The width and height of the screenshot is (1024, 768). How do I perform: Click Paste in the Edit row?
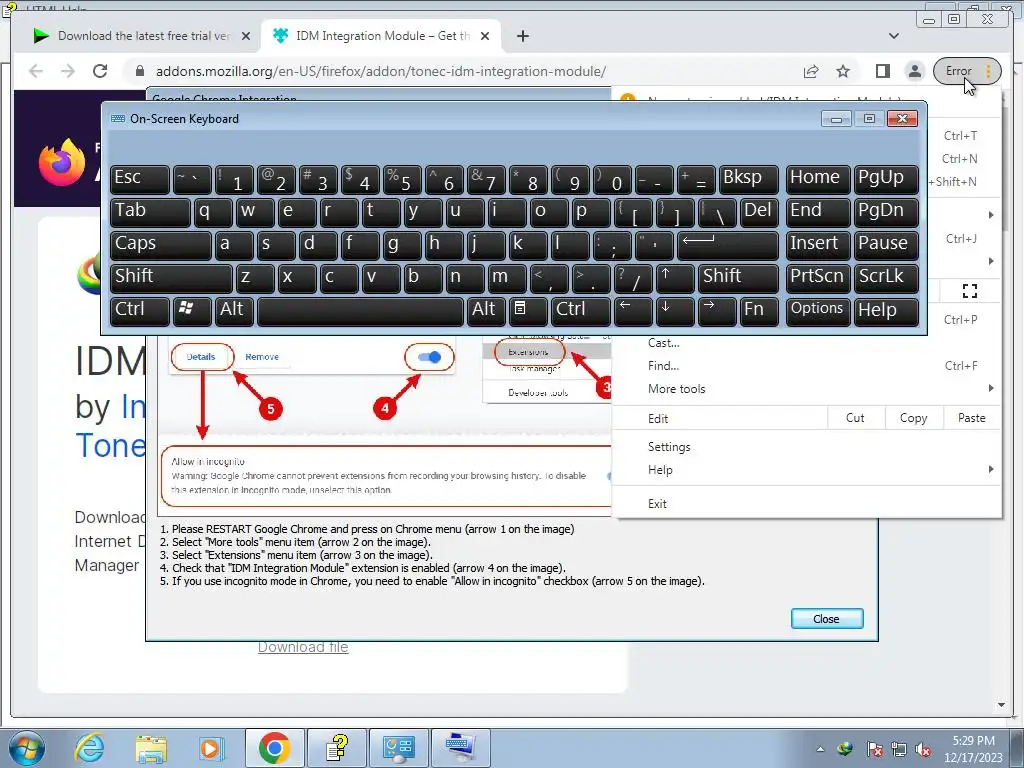tap(972, 418)
